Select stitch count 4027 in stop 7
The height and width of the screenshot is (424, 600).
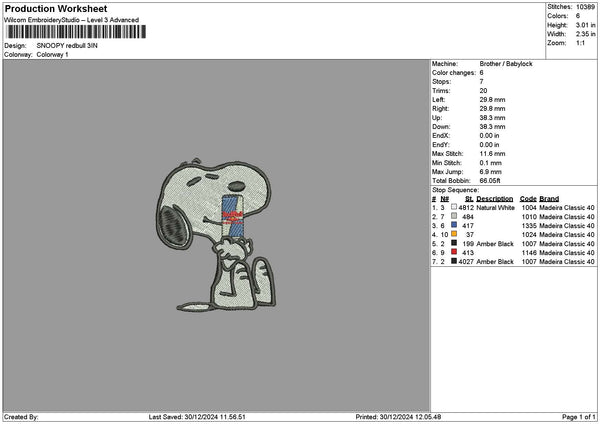(466, 262)
